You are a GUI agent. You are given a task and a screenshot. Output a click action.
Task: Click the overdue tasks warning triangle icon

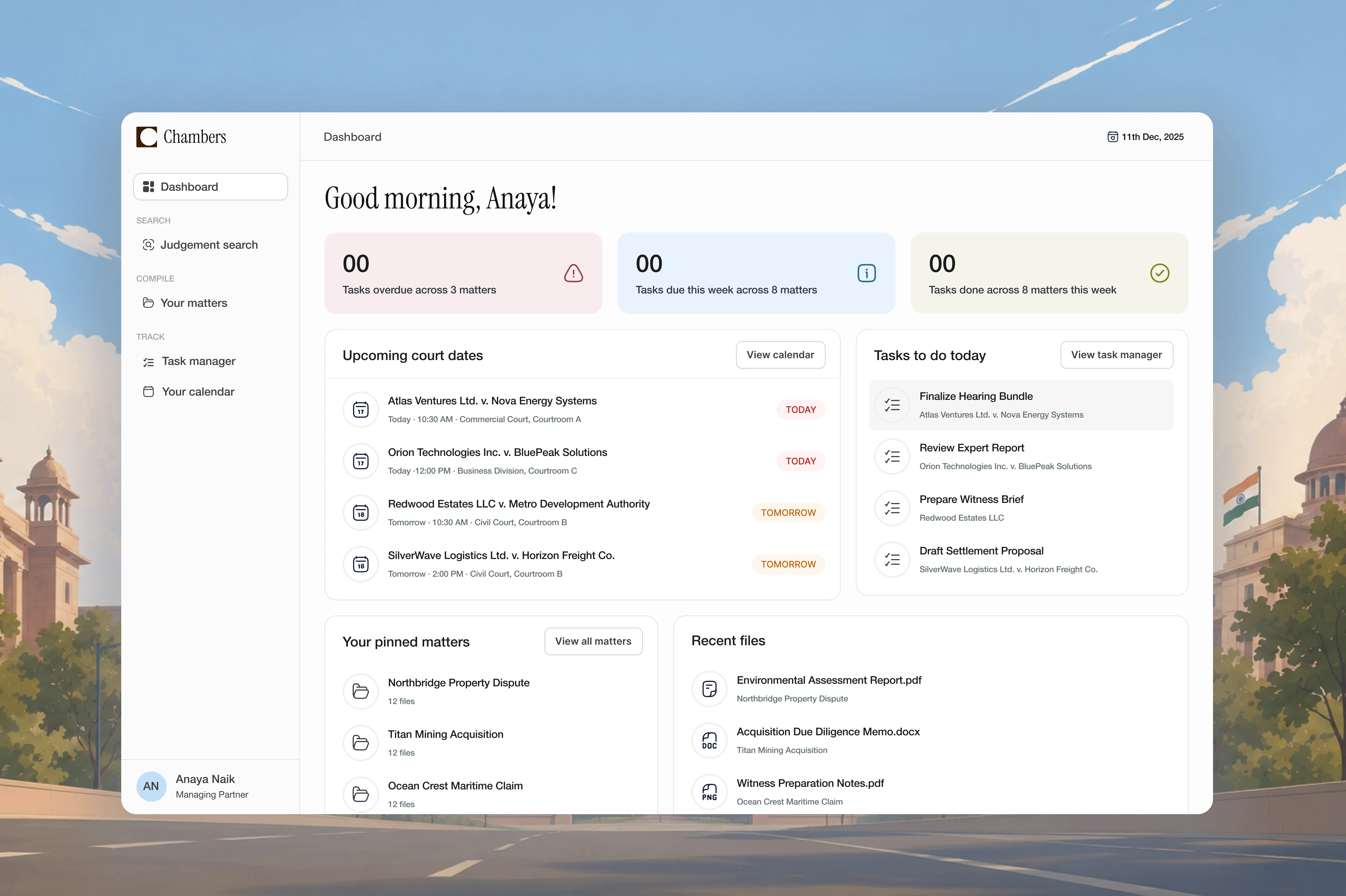pos(573,273)
